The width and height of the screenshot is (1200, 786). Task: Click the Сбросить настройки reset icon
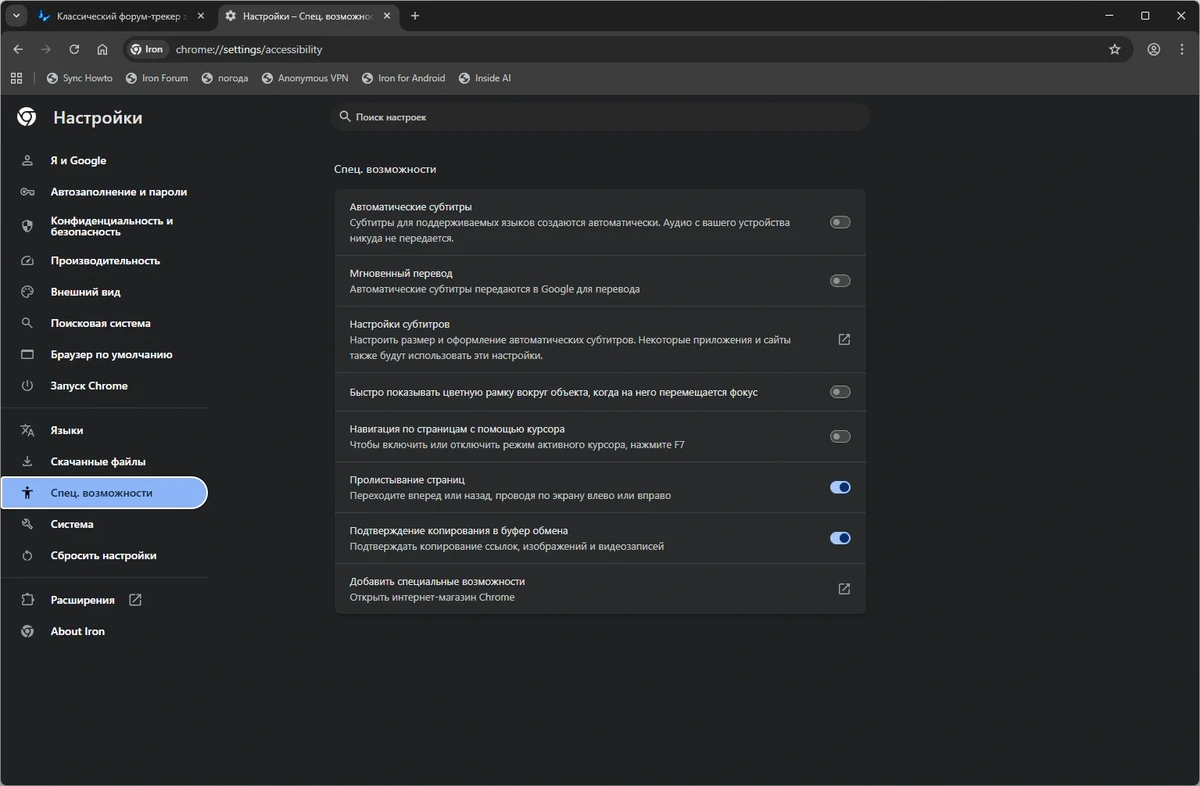point(28,556)
